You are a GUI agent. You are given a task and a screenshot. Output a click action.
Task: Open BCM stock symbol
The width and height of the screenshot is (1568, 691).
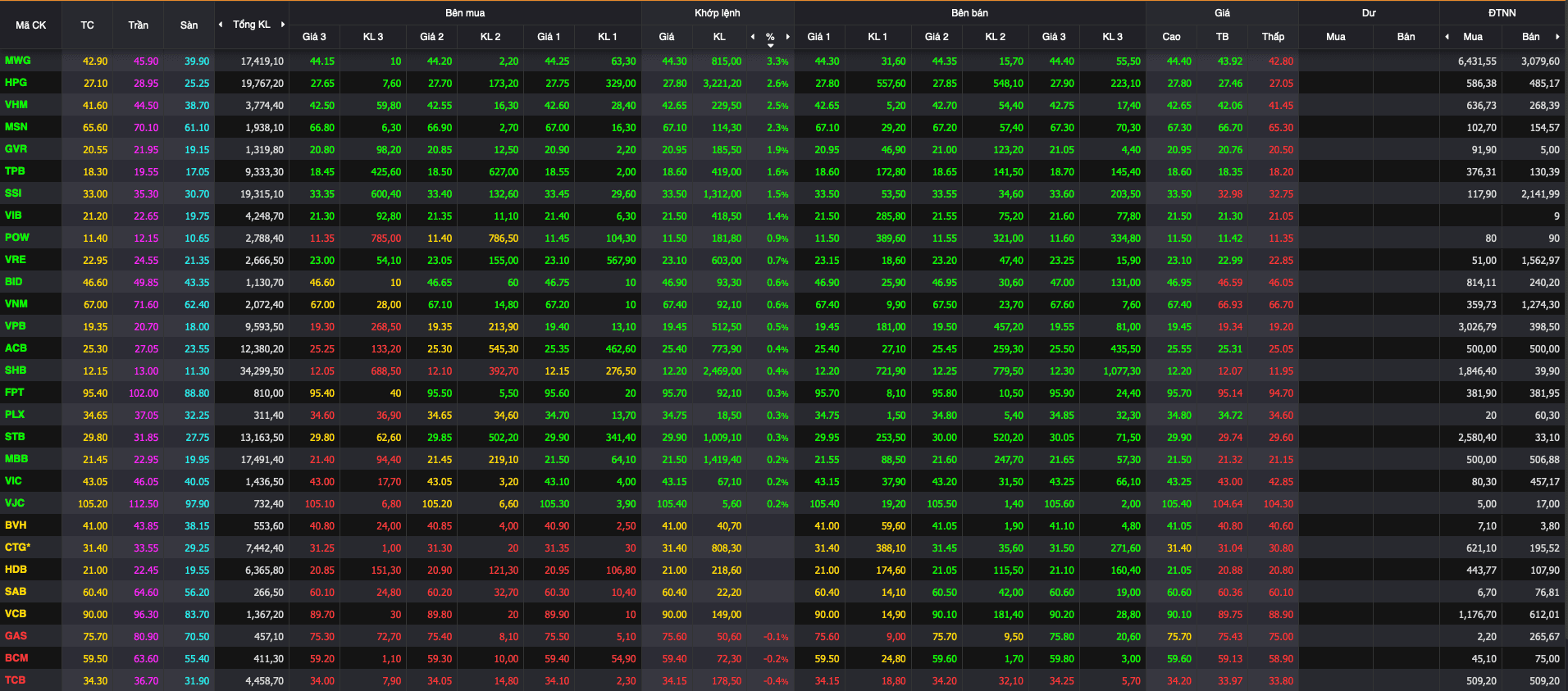(x=16, y=658)
